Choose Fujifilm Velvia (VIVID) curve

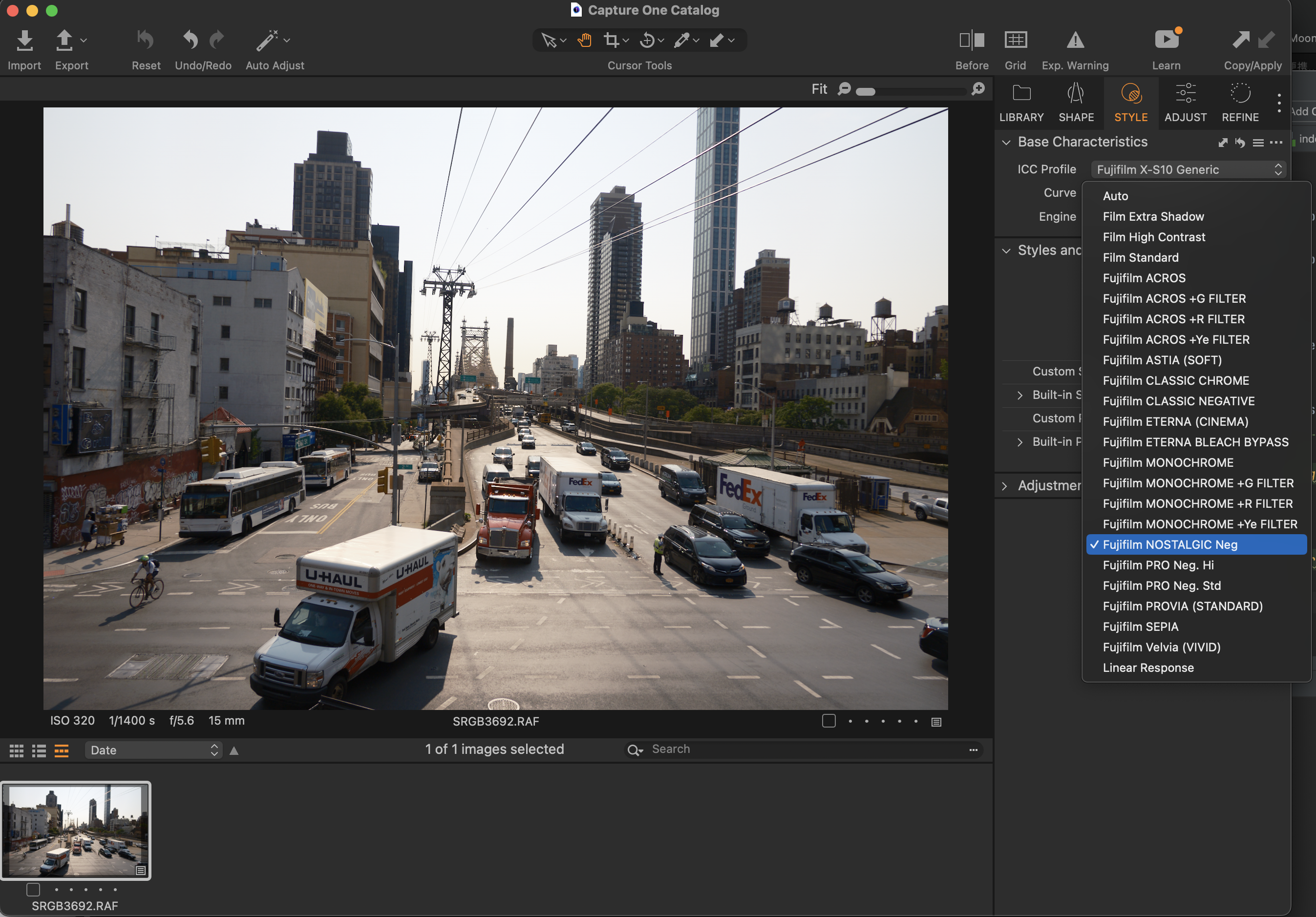click(1196, 648)
